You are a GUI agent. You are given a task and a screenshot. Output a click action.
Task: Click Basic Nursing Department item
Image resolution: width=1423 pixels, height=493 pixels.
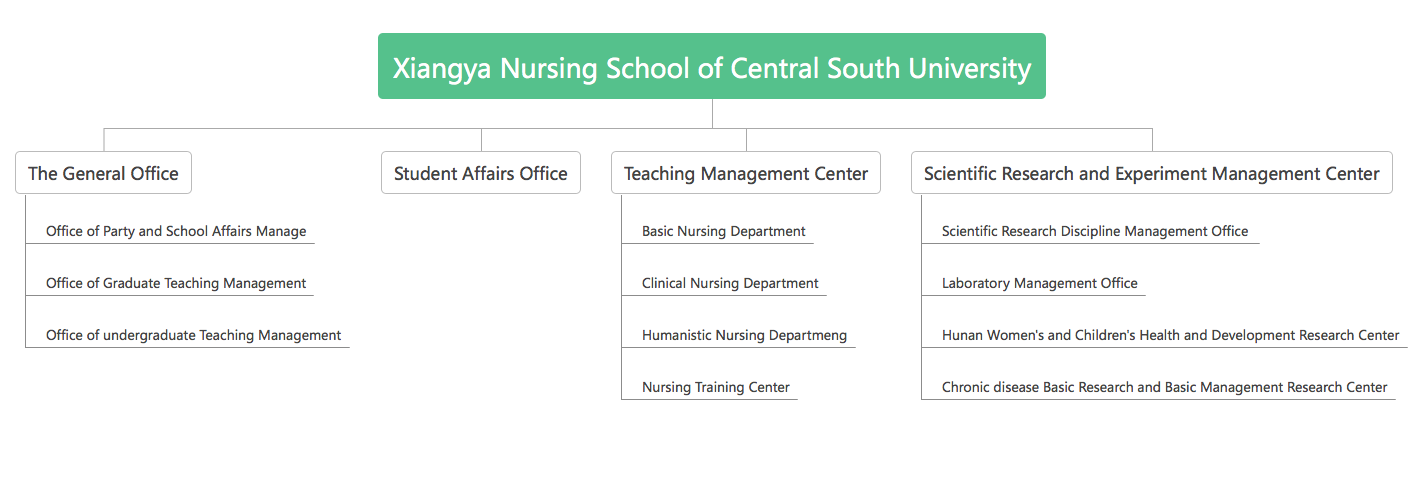723,231
